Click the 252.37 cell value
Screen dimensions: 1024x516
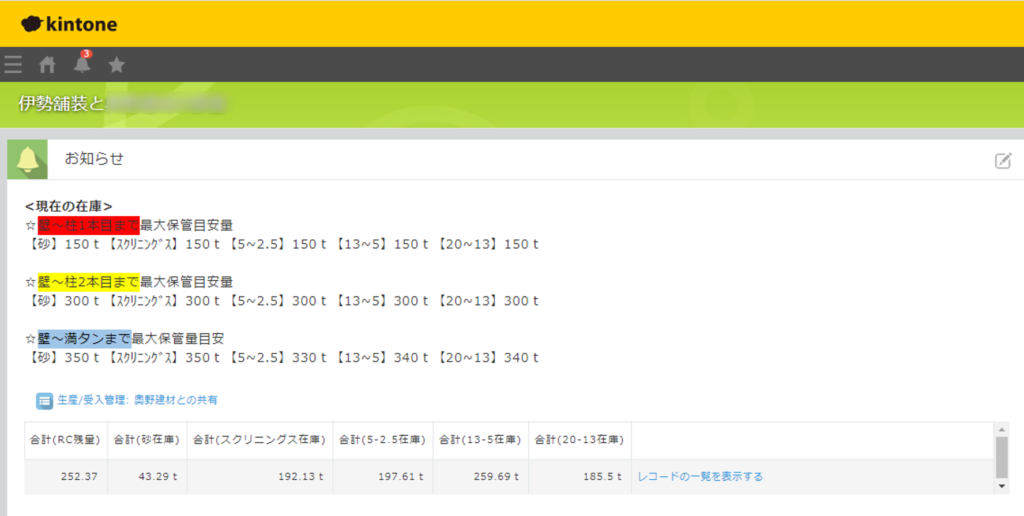(79, 476)
